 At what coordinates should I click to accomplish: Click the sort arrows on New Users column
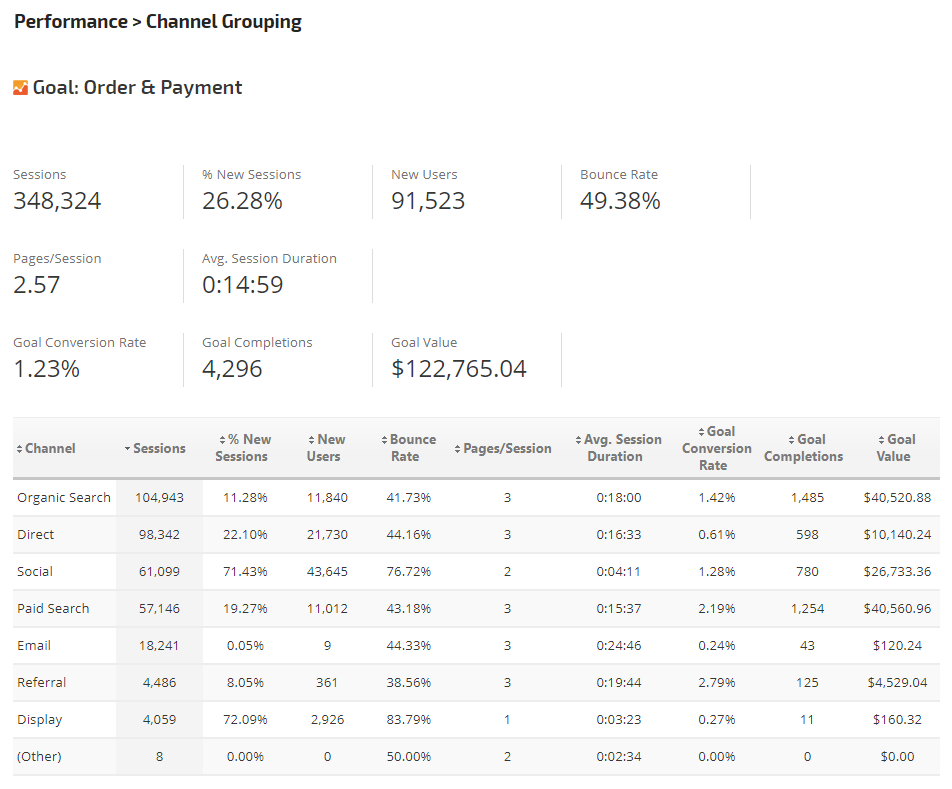tap(311, 440)
